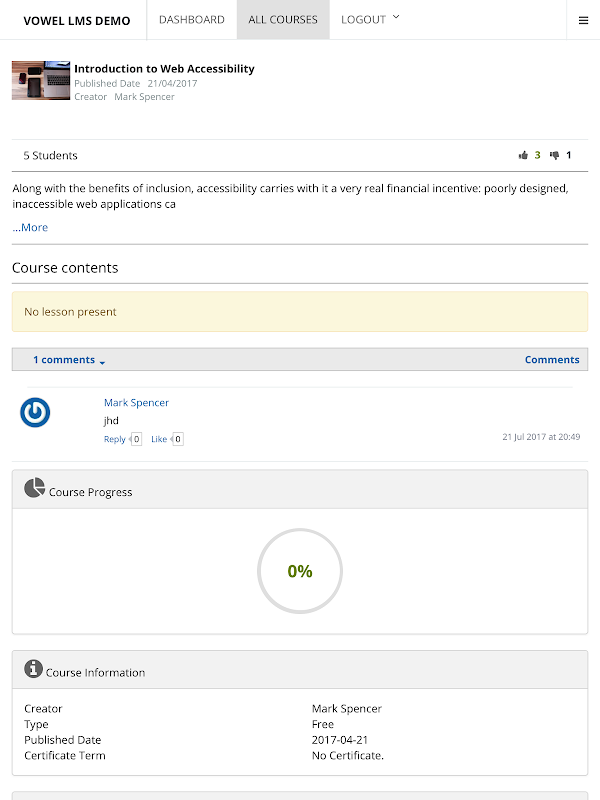Go to the Dashboard tab
The width and height of the screenshot is (600, 800).
(191, 20)
